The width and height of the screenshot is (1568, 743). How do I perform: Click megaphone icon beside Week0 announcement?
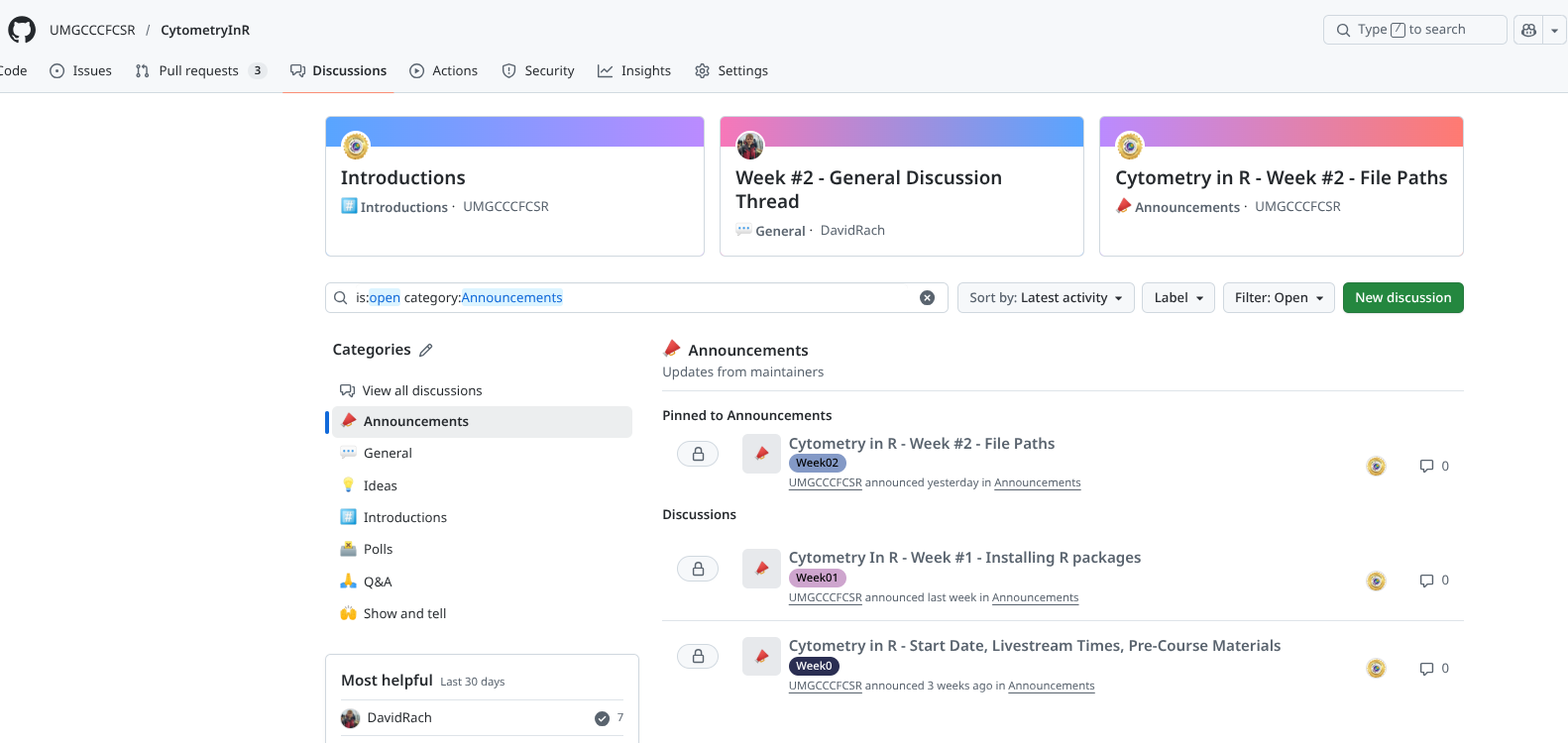point(761,656)
